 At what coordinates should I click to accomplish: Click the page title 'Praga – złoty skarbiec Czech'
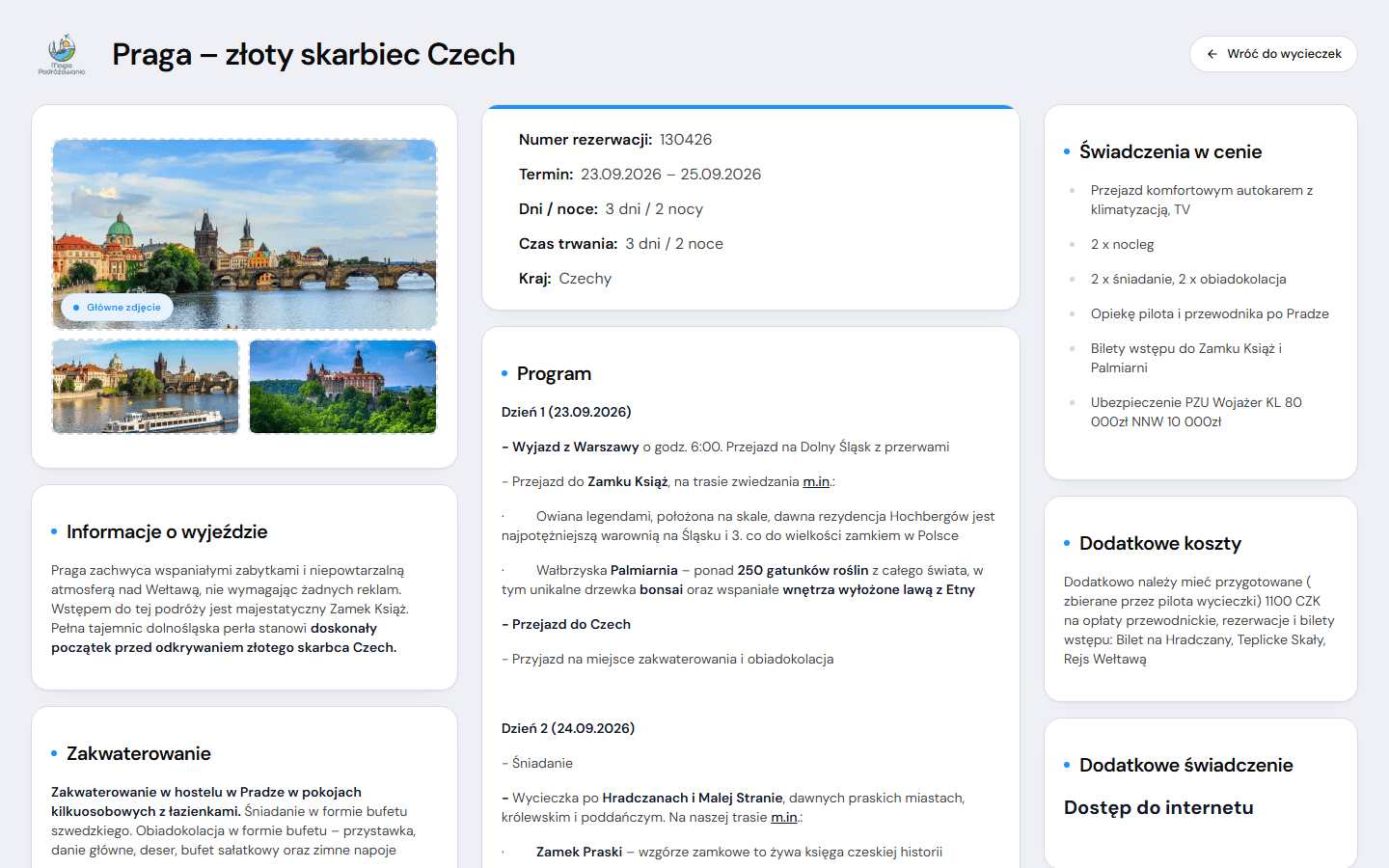pos(313,54)
